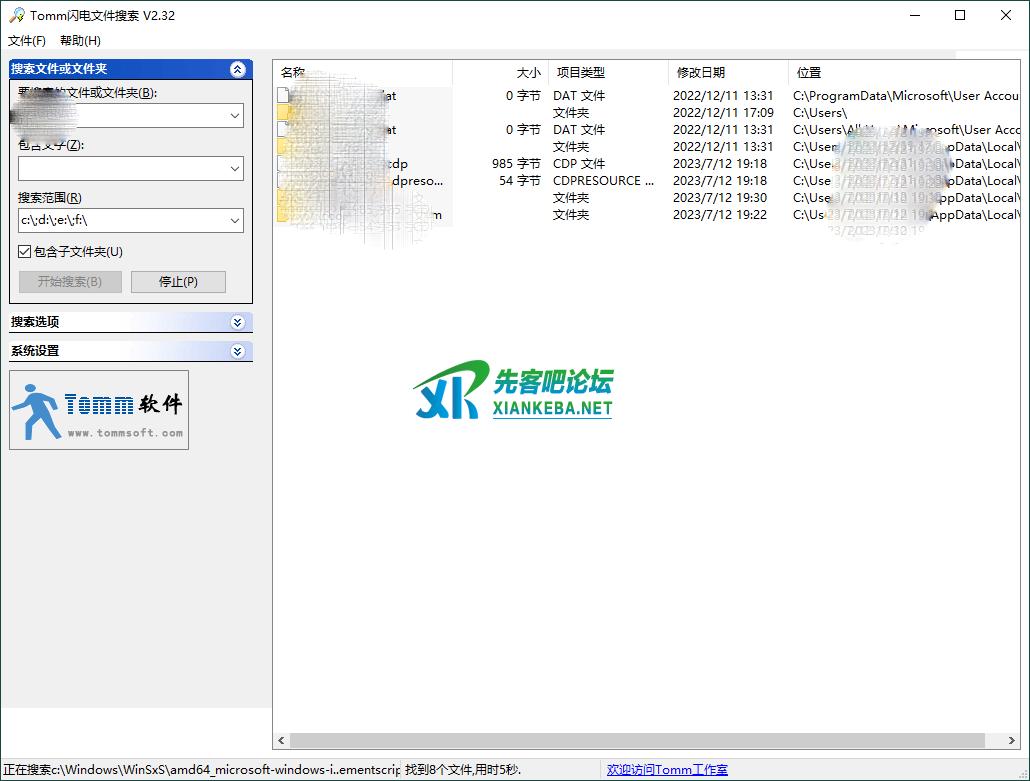Expand the 搜索选项 section

tap(237, 322)
